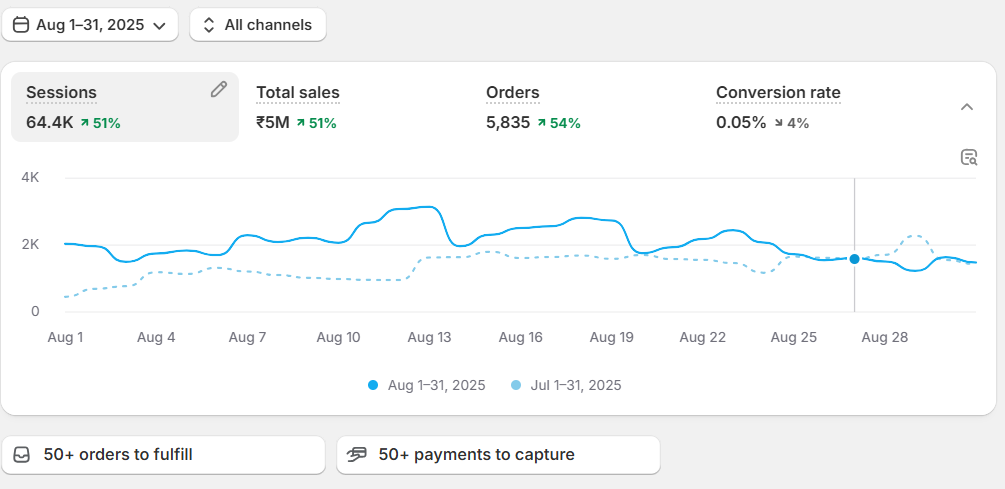Click the pencil edit icon on Sessions card
This screenshot has width=1005, height=489.
tap(219, 90)
